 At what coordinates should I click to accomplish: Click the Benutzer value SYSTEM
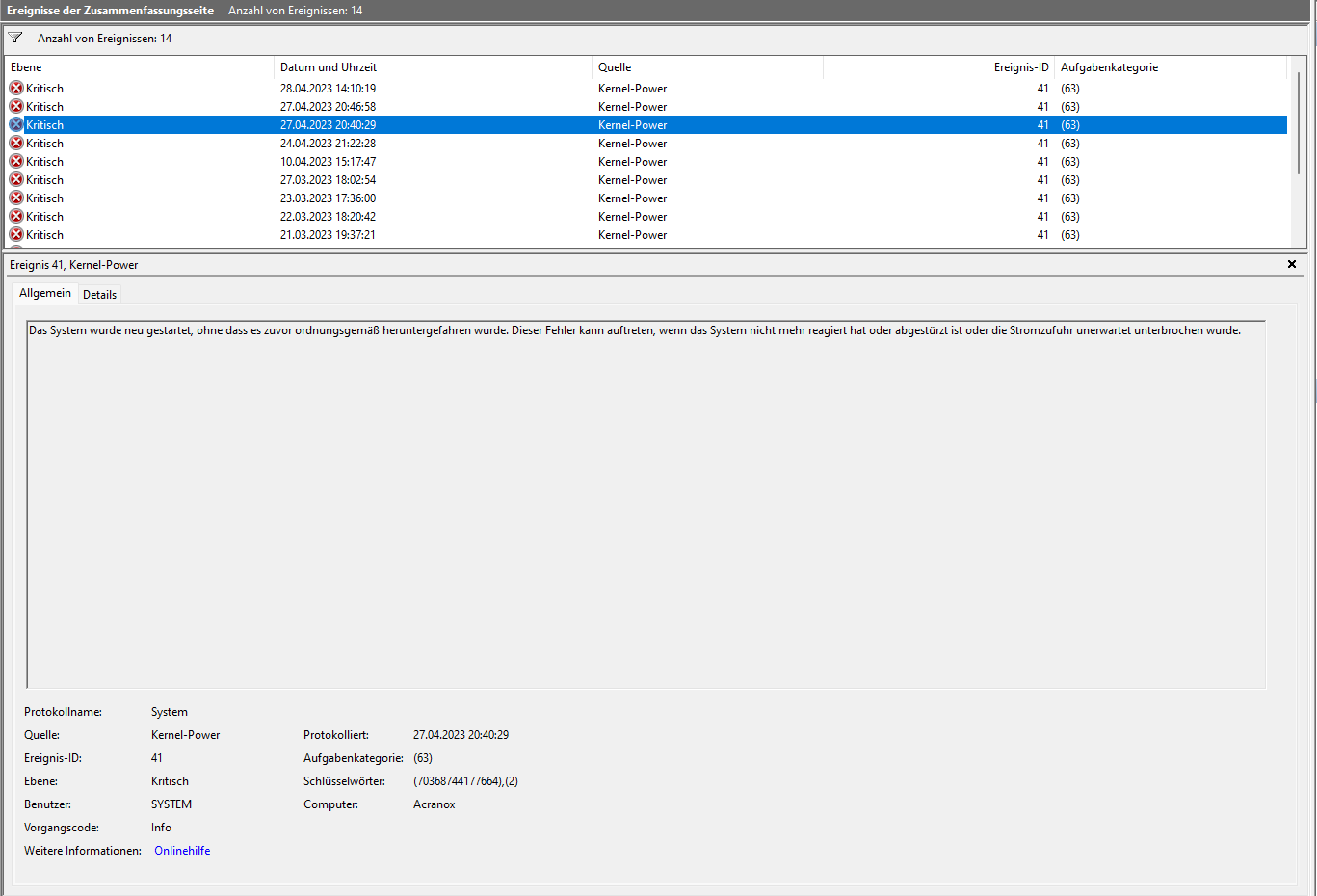tap(171, 804)
